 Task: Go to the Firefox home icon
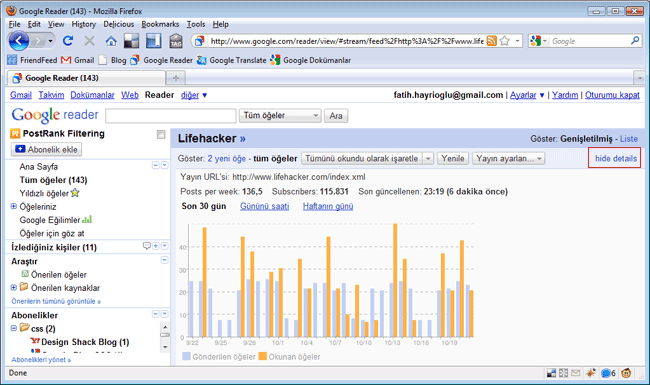(x=111, y=41)
